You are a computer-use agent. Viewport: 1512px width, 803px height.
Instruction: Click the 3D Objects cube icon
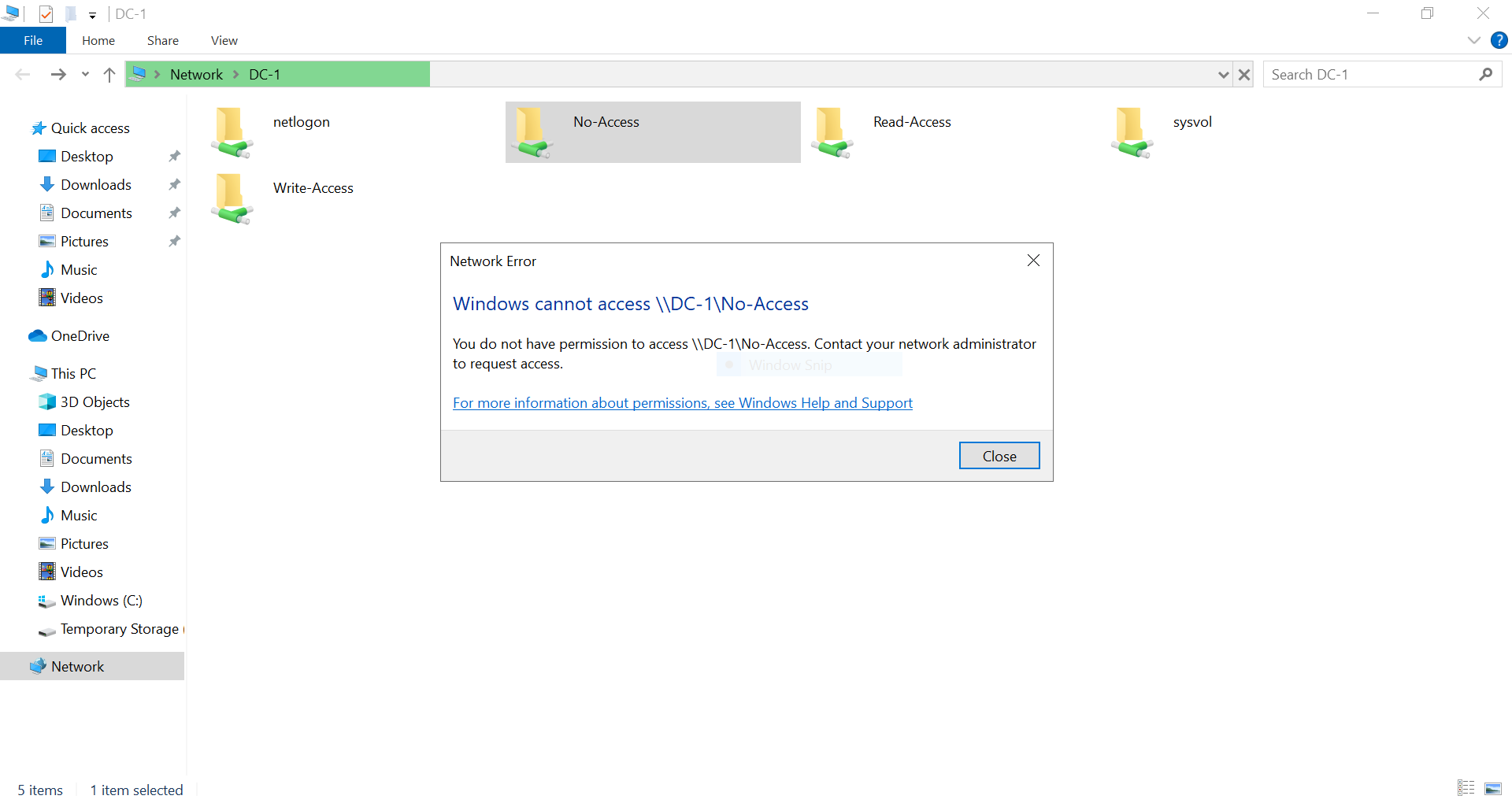coord(47,402)
